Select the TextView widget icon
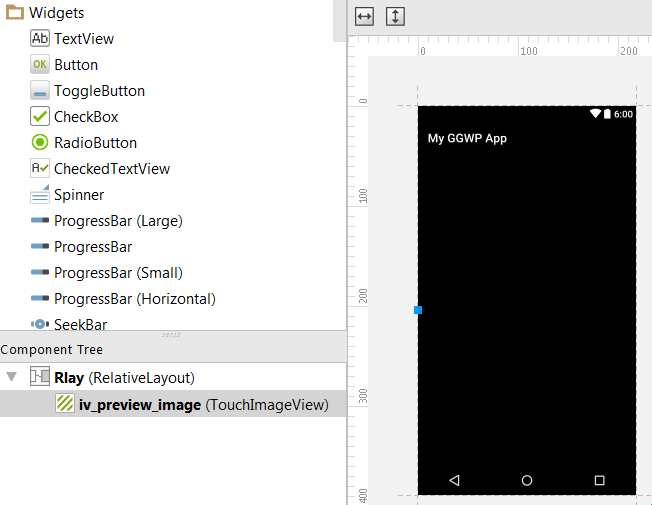 (x=40, y=38)
